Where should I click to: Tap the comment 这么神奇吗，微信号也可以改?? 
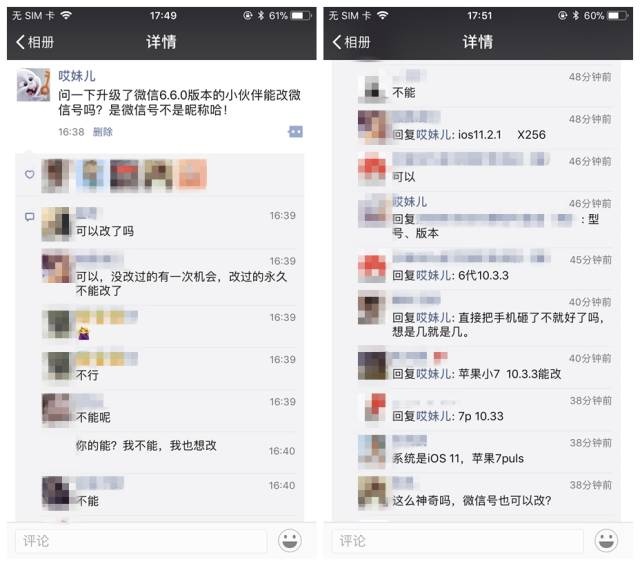click(472, 500)
